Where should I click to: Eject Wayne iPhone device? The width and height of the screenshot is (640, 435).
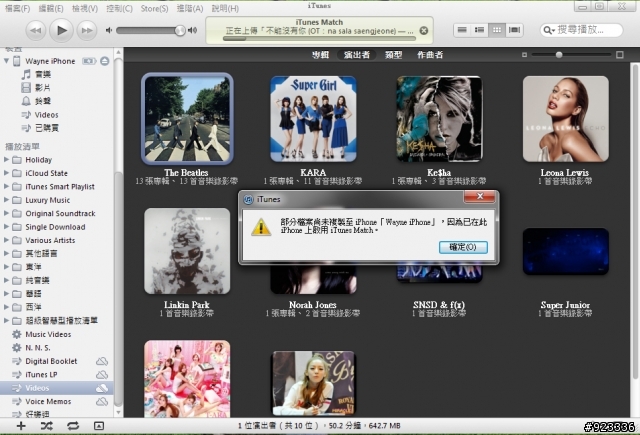coord(105,61)
